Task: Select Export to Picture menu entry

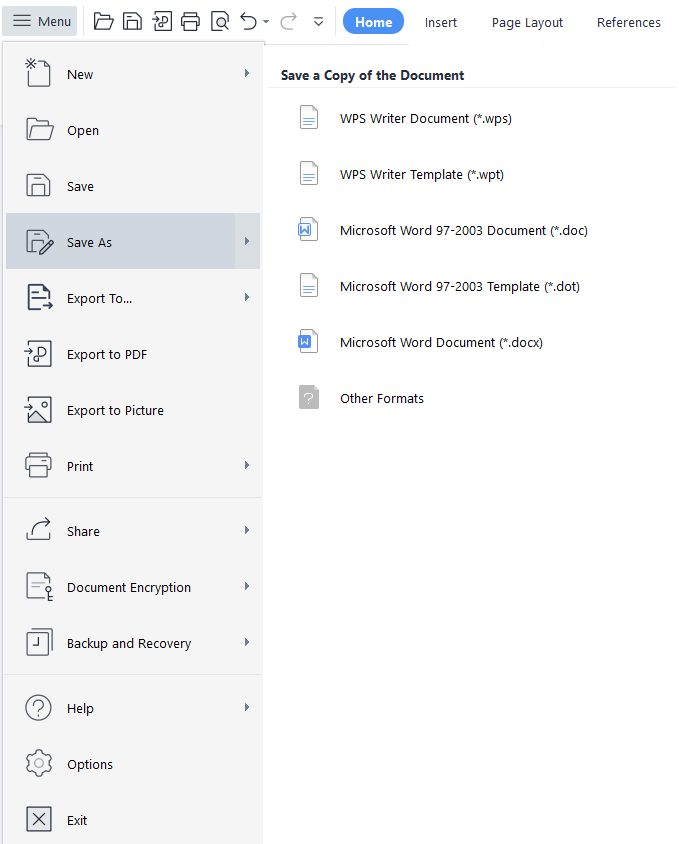Action: click(133, 410)
